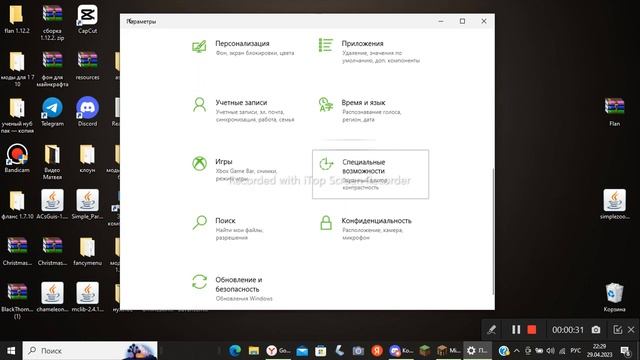Image resolution: width=640 pixels, height=360 pixels.
Task: Take a screenshot with recorder camera icon
Action: pos(596,329)
